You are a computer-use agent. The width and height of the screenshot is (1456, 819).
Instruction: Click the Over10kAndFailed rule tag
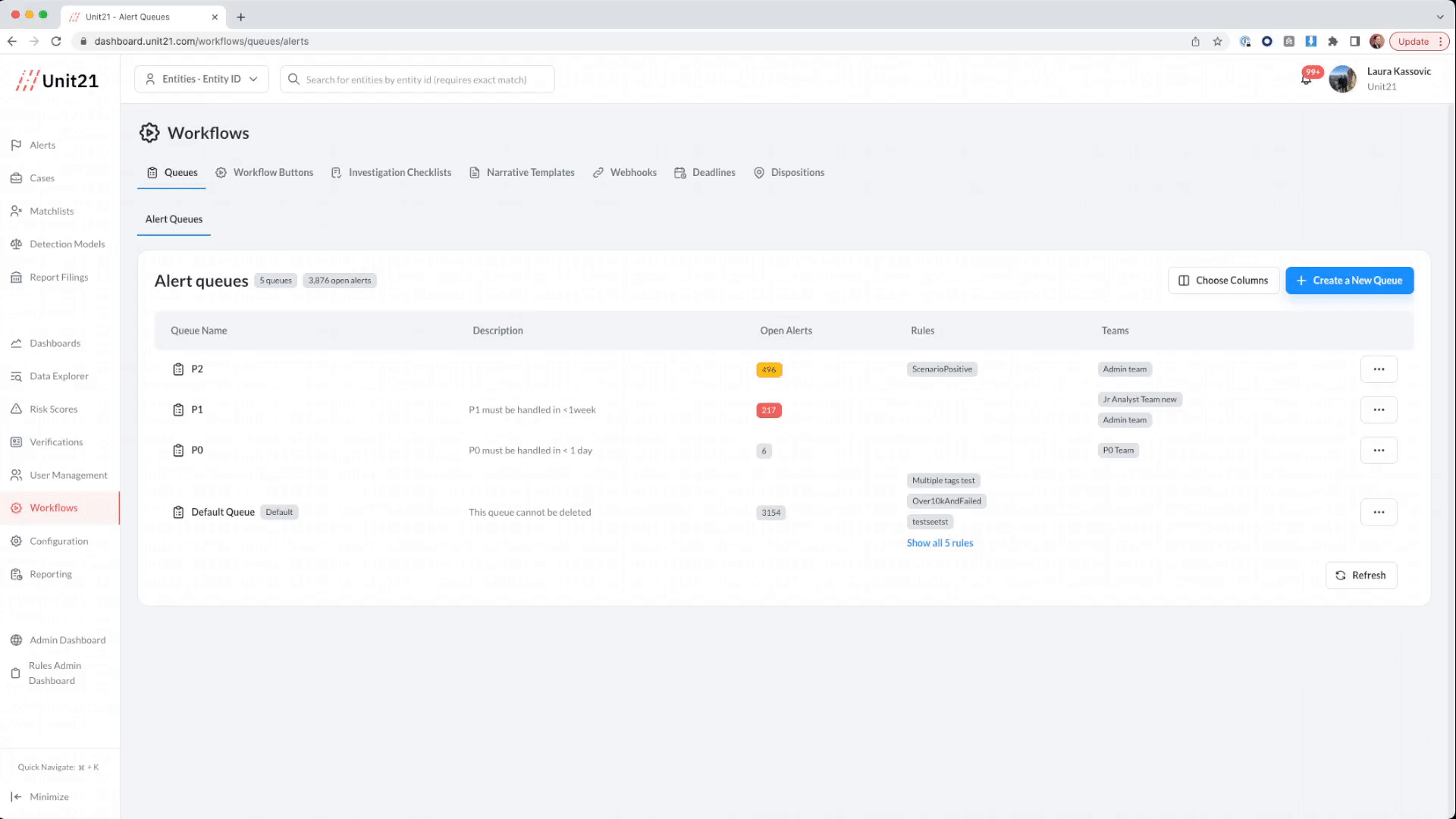pyautogui.click(x=946, y=501)
